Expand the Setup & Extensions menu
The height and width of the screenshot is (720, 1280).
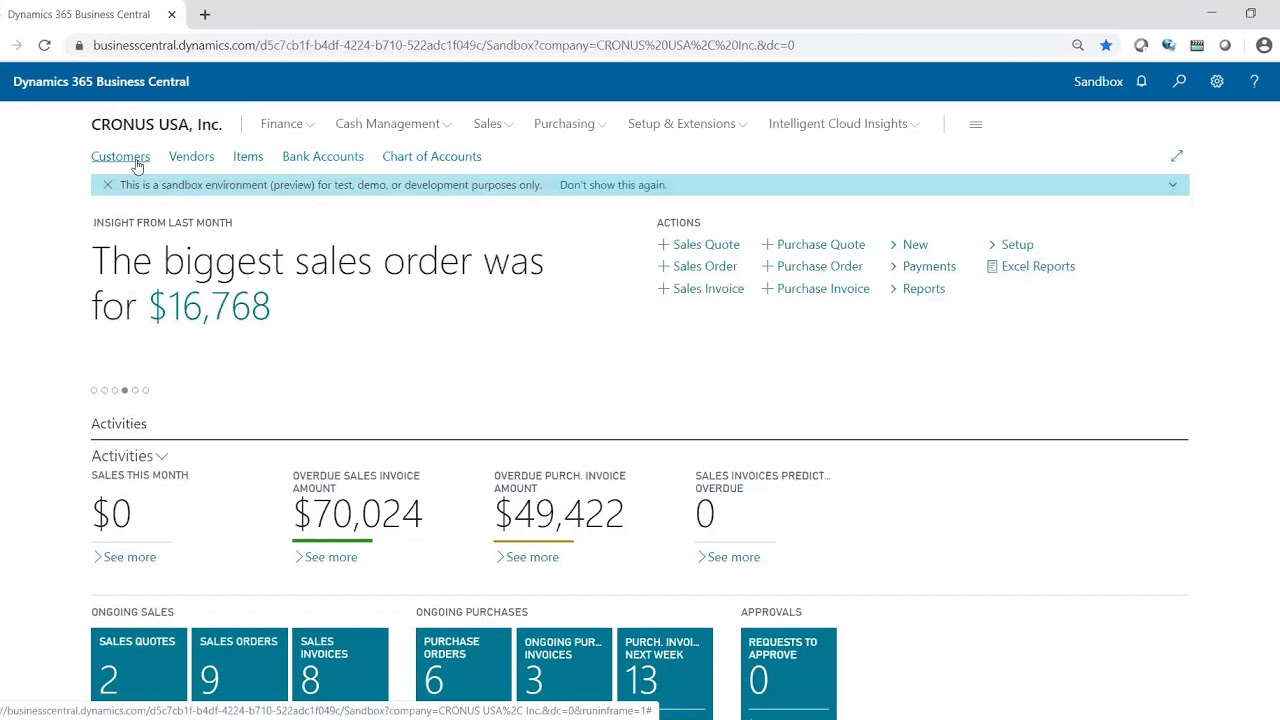[688, 124]
